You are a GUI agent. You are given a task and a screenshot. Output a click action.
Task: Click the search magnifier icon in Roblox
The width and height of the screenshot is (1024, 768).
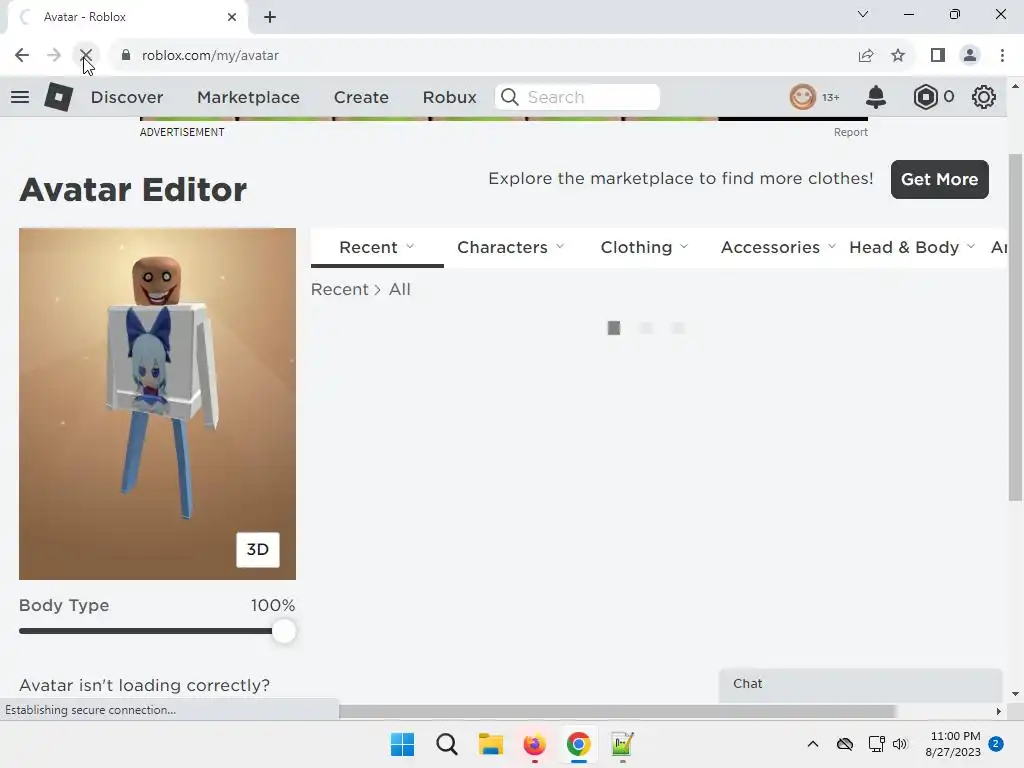click(x=509, y=97)
